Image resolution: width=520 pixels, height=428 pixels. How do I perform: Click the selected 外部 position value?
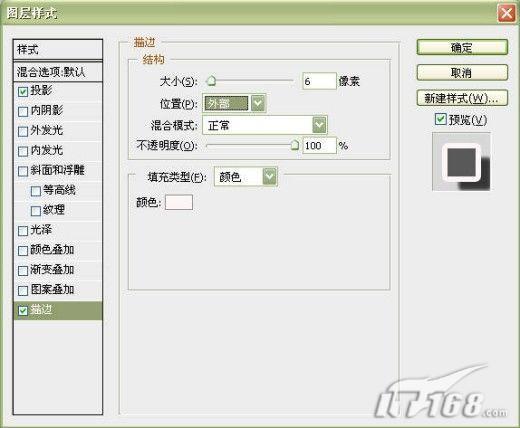click(x=226, y=103)
